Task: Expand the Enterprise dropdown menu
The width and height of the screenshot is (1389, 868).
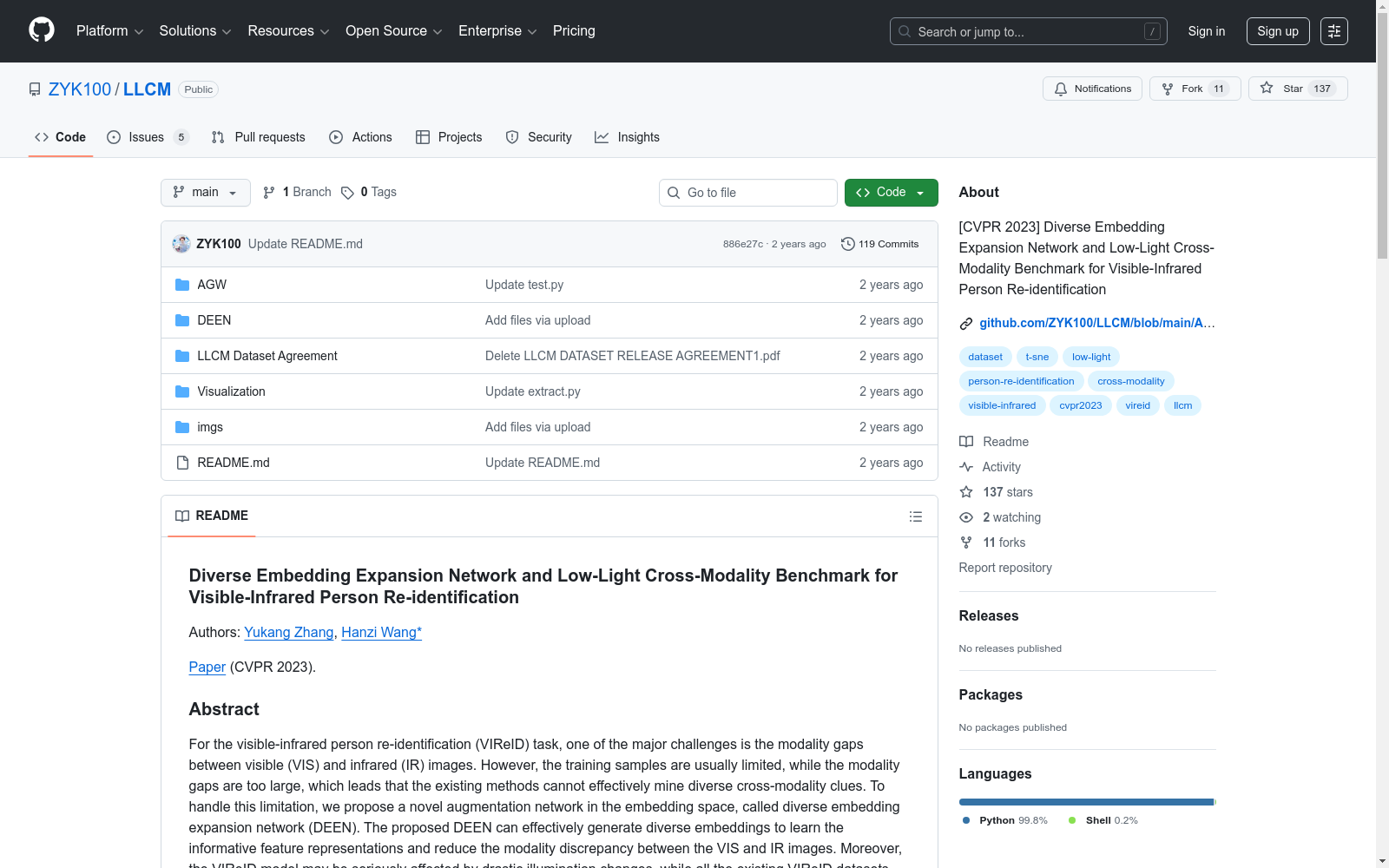Action: coord(497,31)
